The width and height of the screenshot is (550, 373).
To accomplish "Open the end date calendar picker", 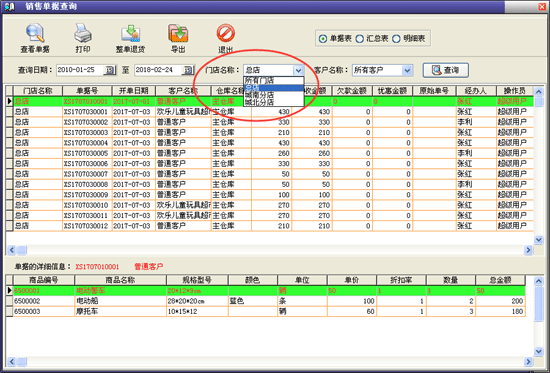I will point(188,70).
